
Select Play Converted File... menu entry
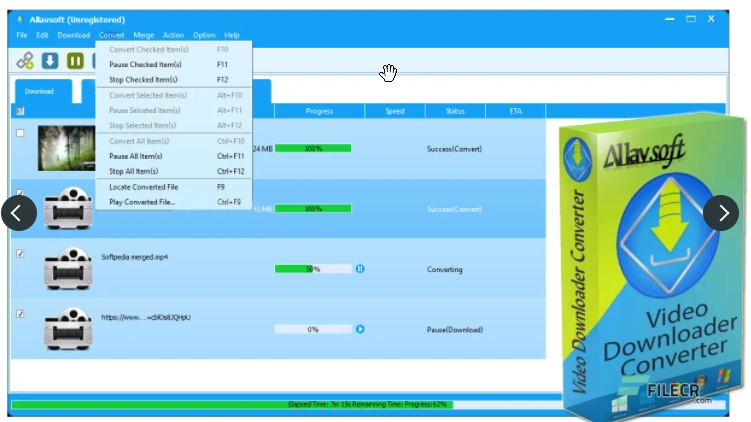tap(174, 202)
